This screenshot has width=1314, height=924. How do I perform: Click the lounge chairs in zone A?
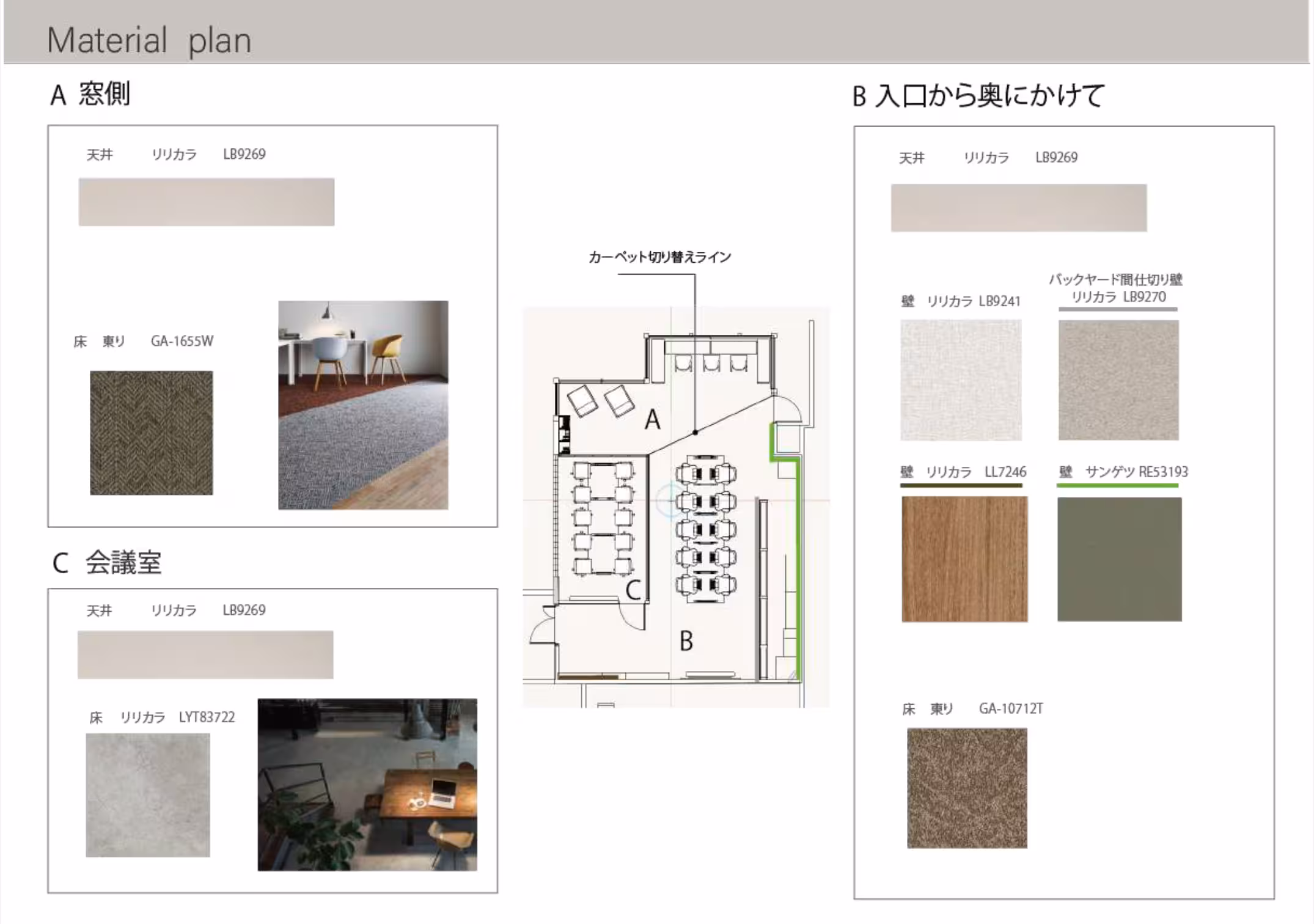tap(601, 401)
